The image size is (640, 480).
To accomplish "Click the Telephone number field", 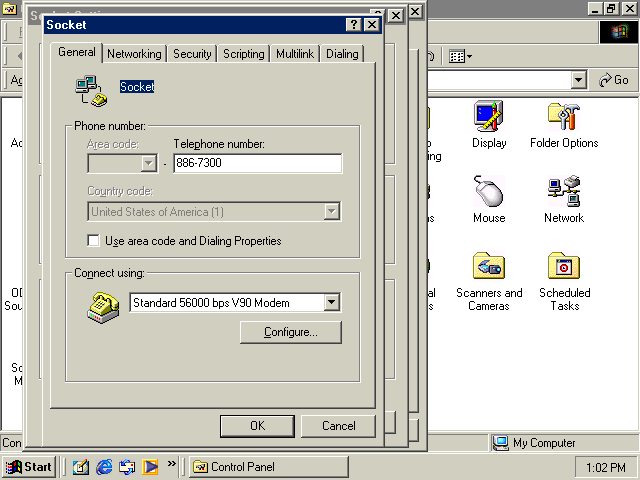I will pos(258,163).
